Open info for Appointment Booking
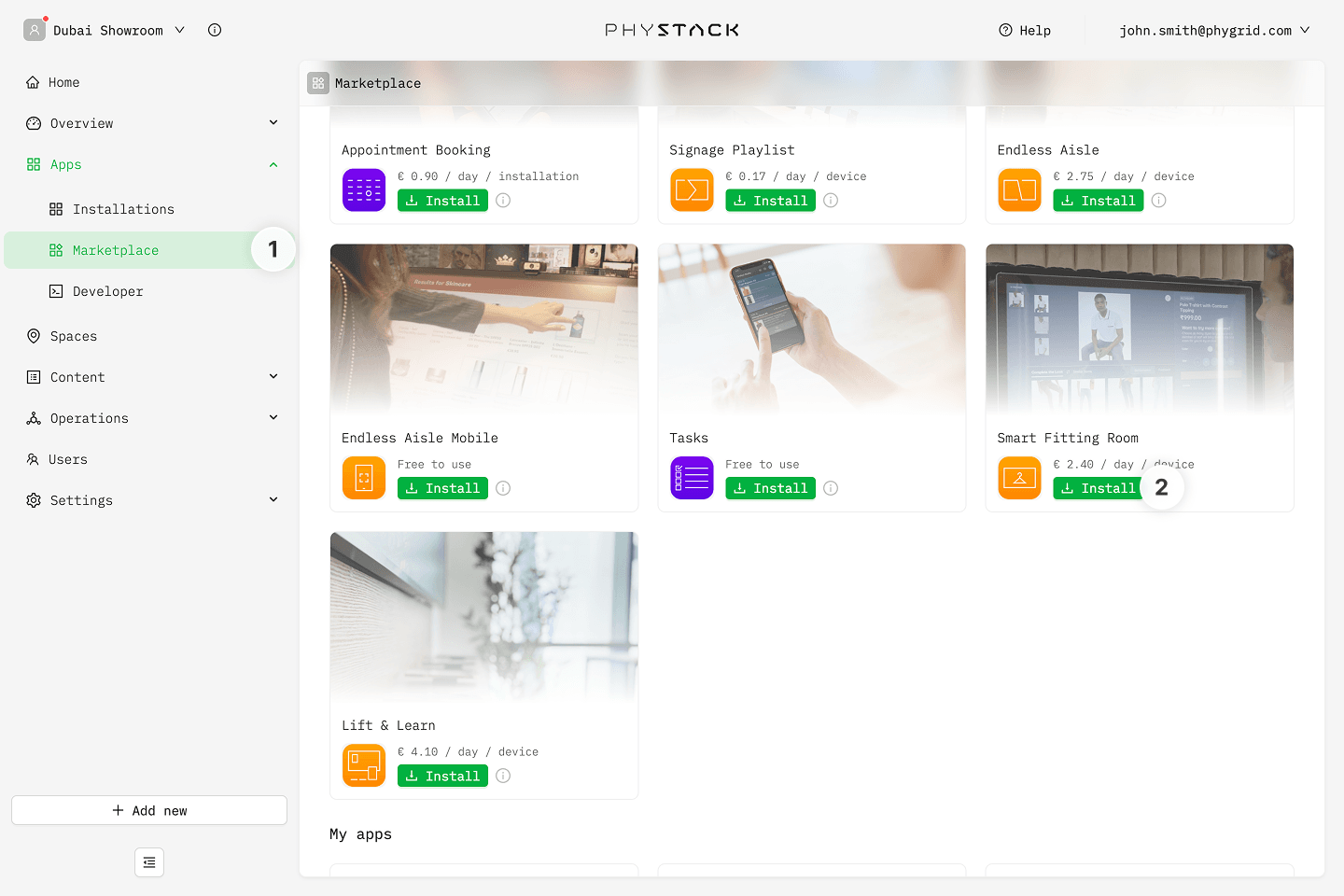Screen dimensions: 1344x896 click(503, 201)
